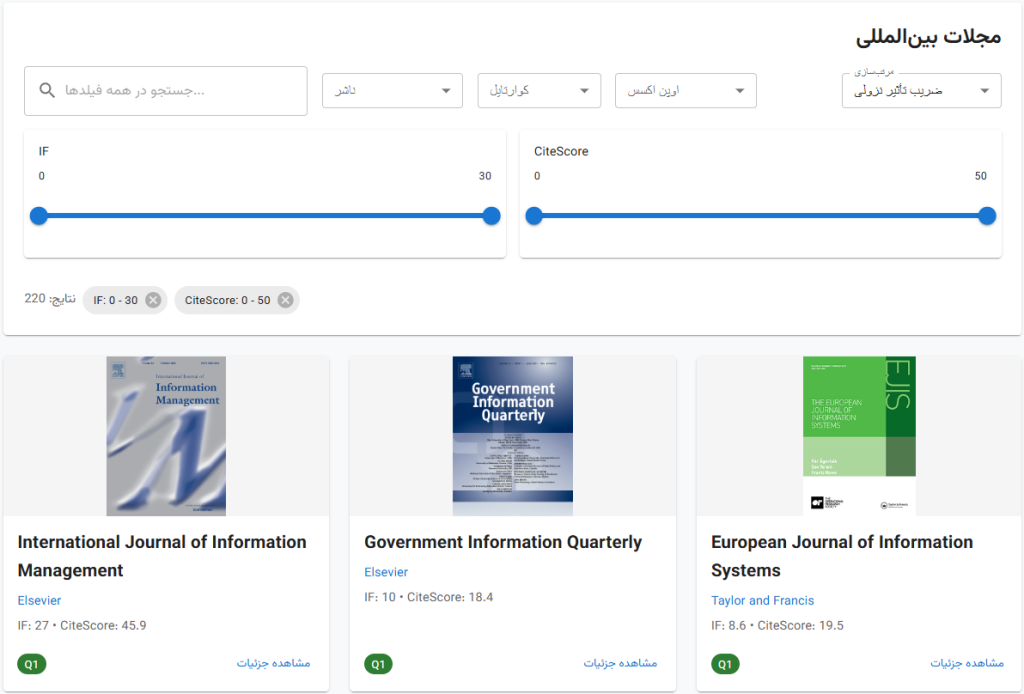Click the CiteScore slider minimum handle
The width and height of the screenshot is (1024, 694).
pyautogui.click(x=534, y=215)
